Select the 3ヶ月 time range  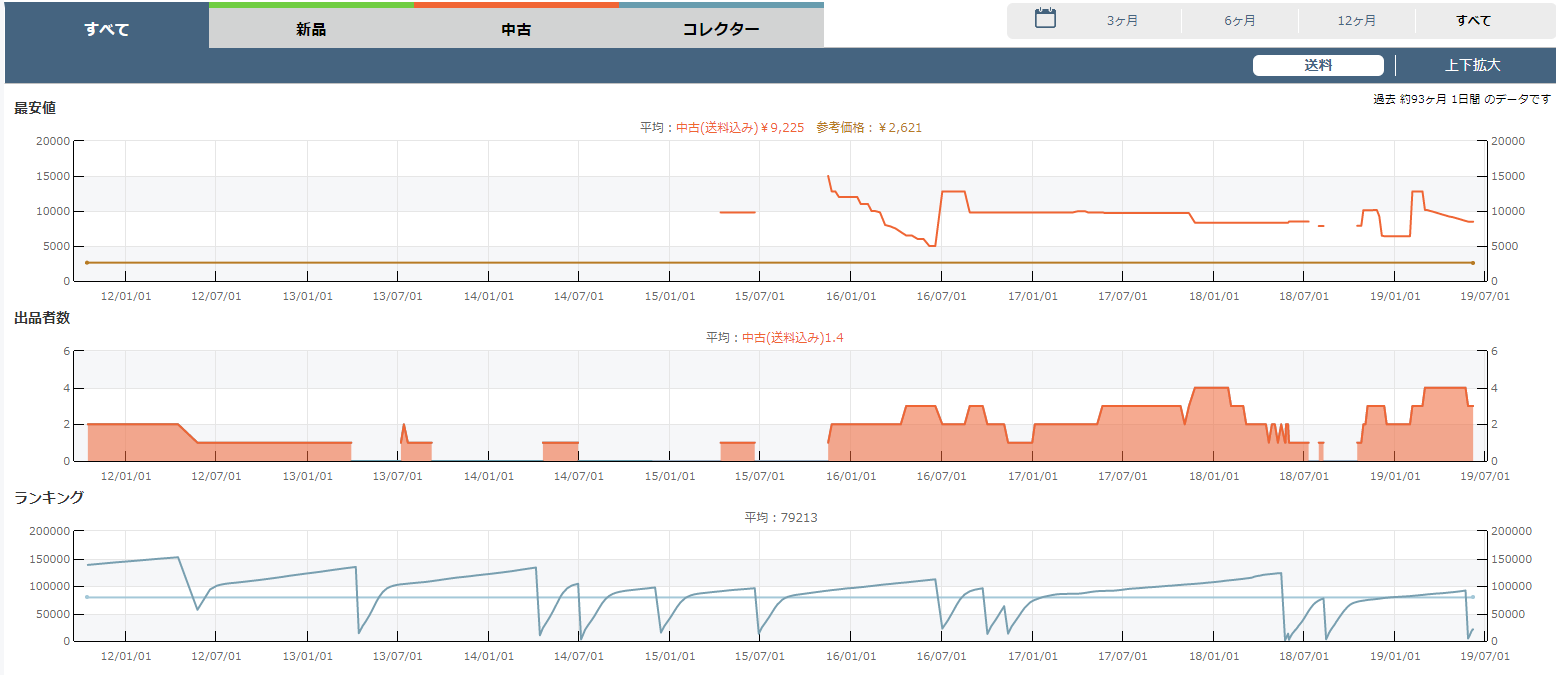point(1122,21)
